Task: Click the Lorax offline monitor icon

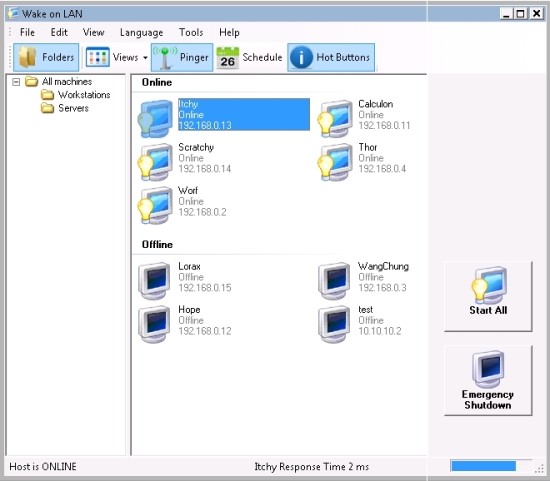Action: 154,280
